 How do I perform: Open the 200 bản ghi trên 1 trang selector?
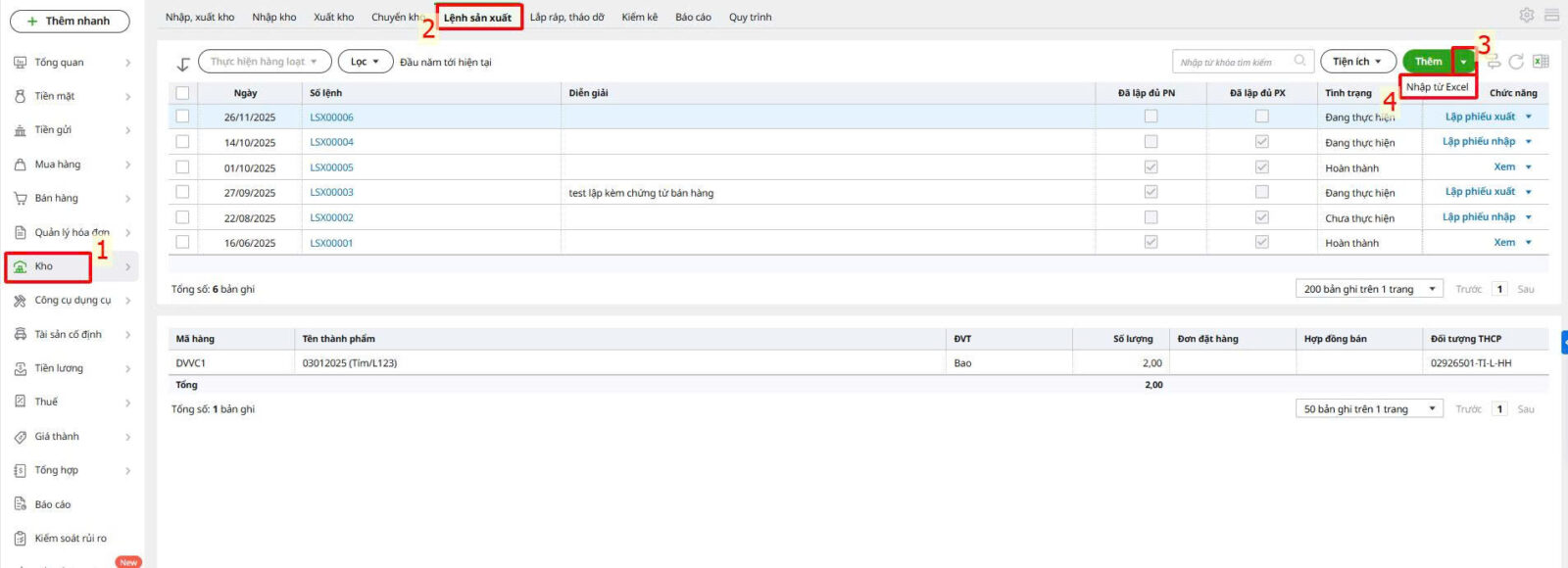point(1369,289)
